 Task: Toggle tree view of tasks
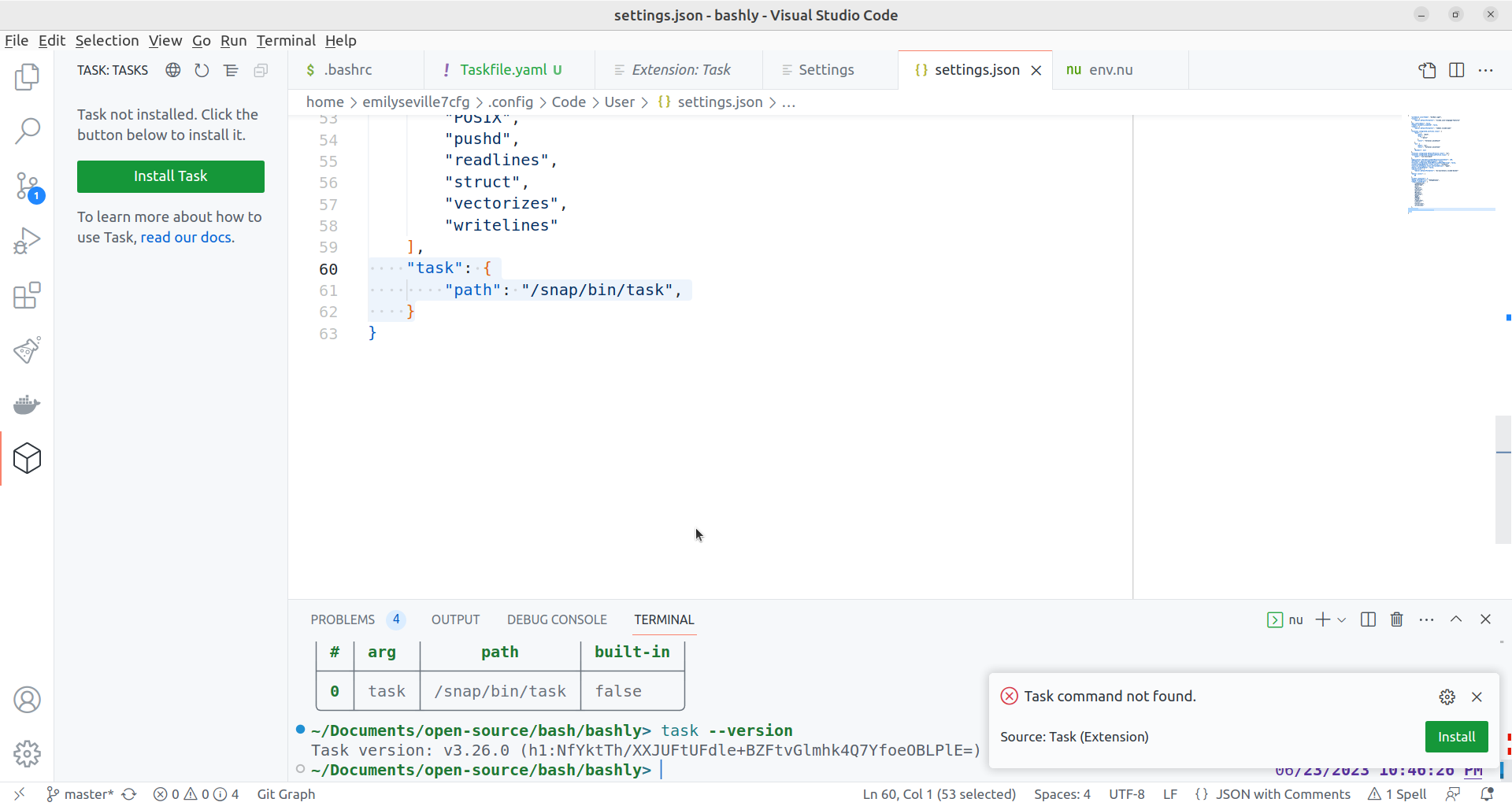coord(232,70)
